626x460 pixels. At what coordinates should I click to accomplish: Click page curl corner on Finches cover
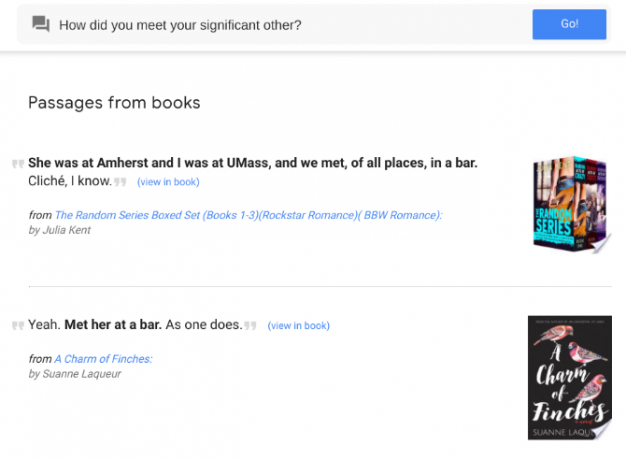click(x=602, y=430)
